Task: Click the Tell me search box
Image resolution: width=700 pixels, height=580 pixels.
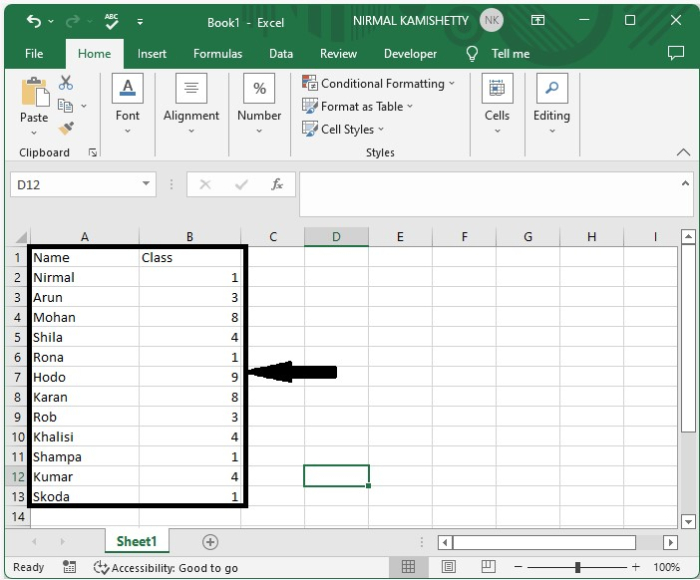Action: click(511, 54)
